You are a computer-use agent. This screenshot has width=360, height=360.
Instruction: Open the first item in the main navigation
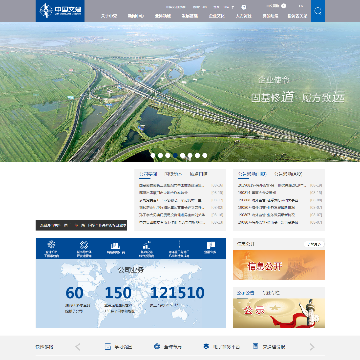tap(109, 16)
